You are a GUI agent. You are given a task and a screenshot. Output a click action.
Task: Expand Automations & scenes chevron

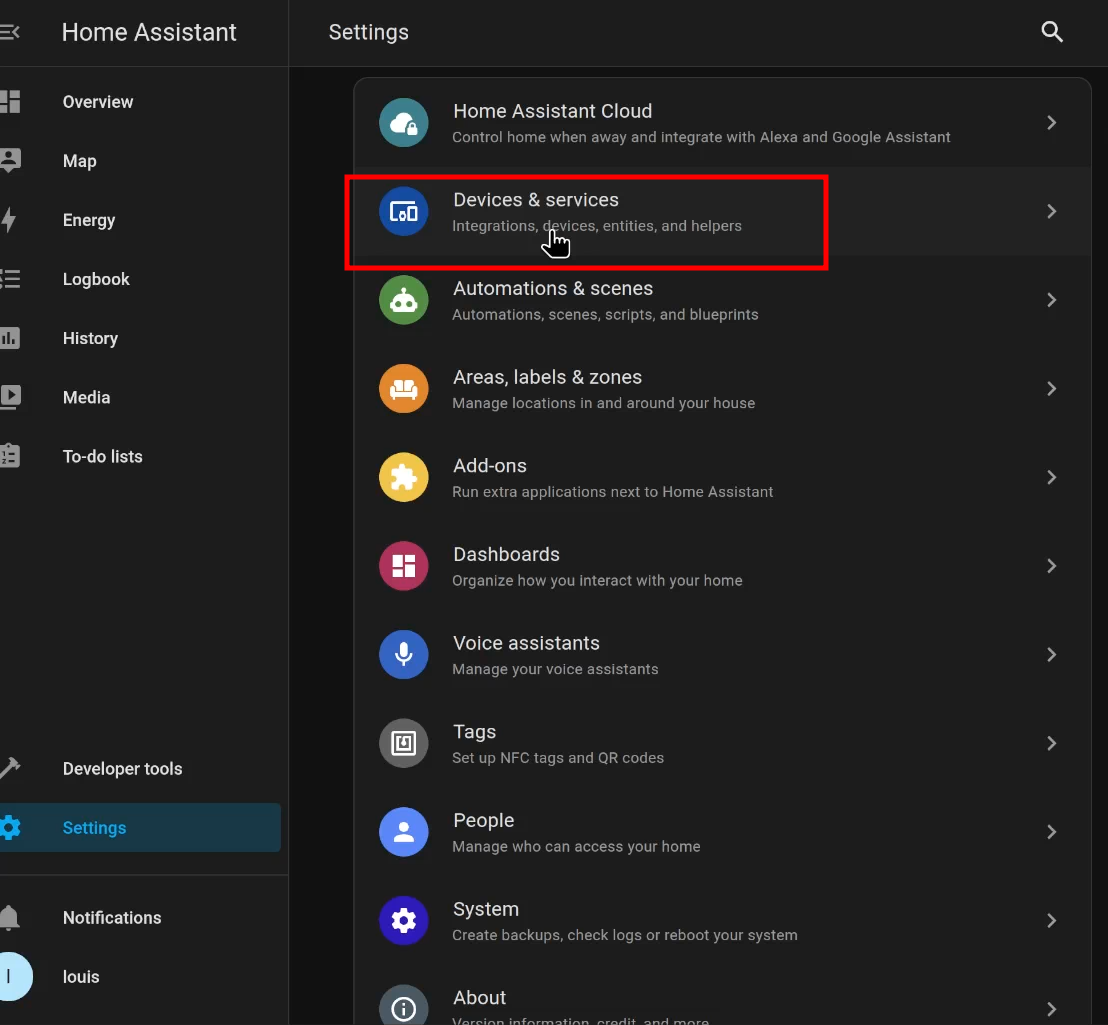point(1051,300)
